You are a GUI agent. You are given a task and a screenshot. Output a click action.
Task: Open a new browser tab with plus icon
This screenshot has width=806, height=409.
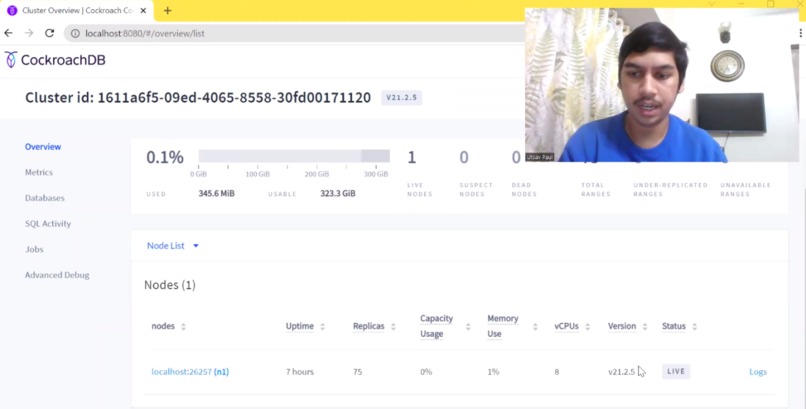168,10
